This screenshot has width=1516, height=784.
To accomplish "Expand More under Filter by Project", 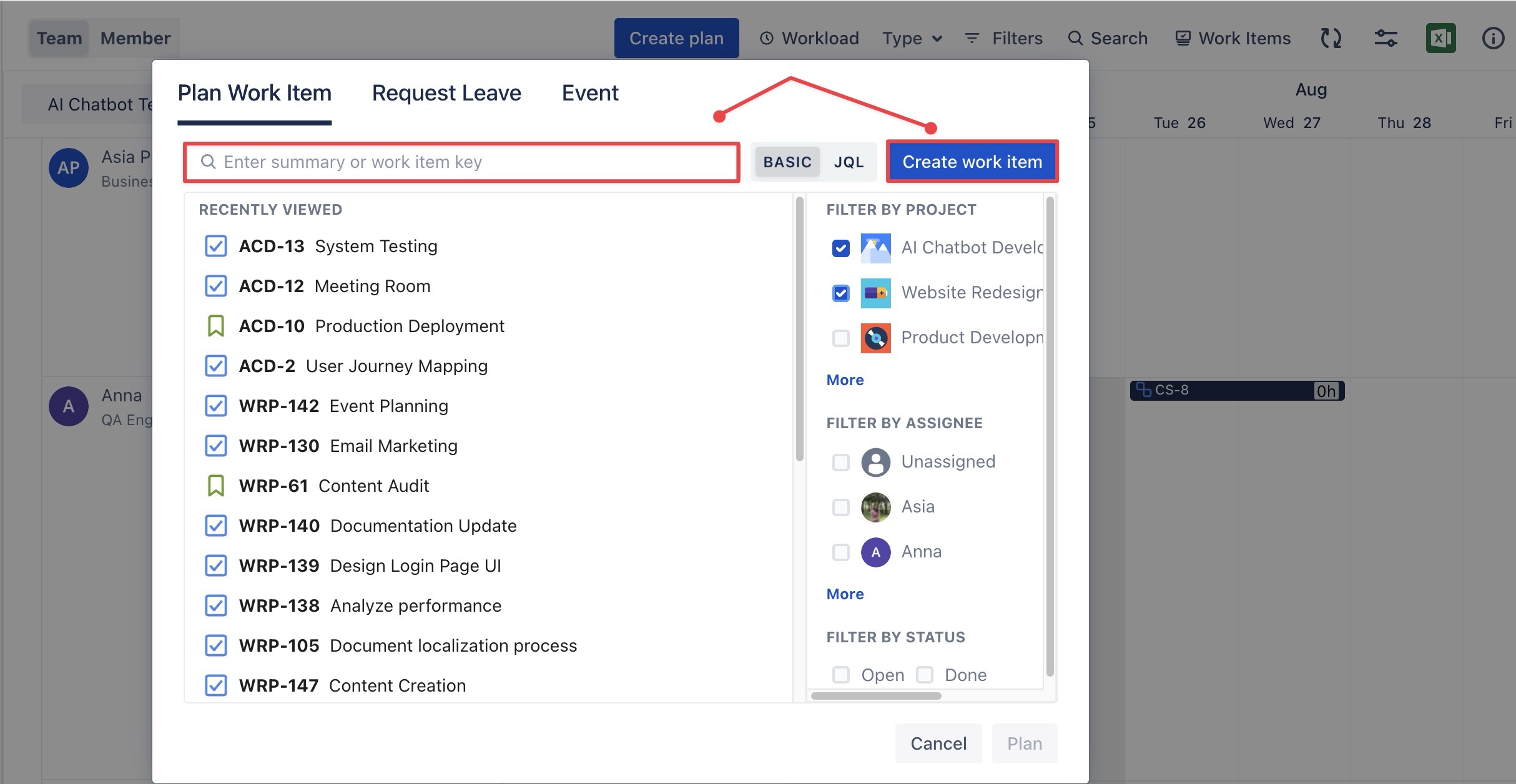I will [x=845, y=380].
